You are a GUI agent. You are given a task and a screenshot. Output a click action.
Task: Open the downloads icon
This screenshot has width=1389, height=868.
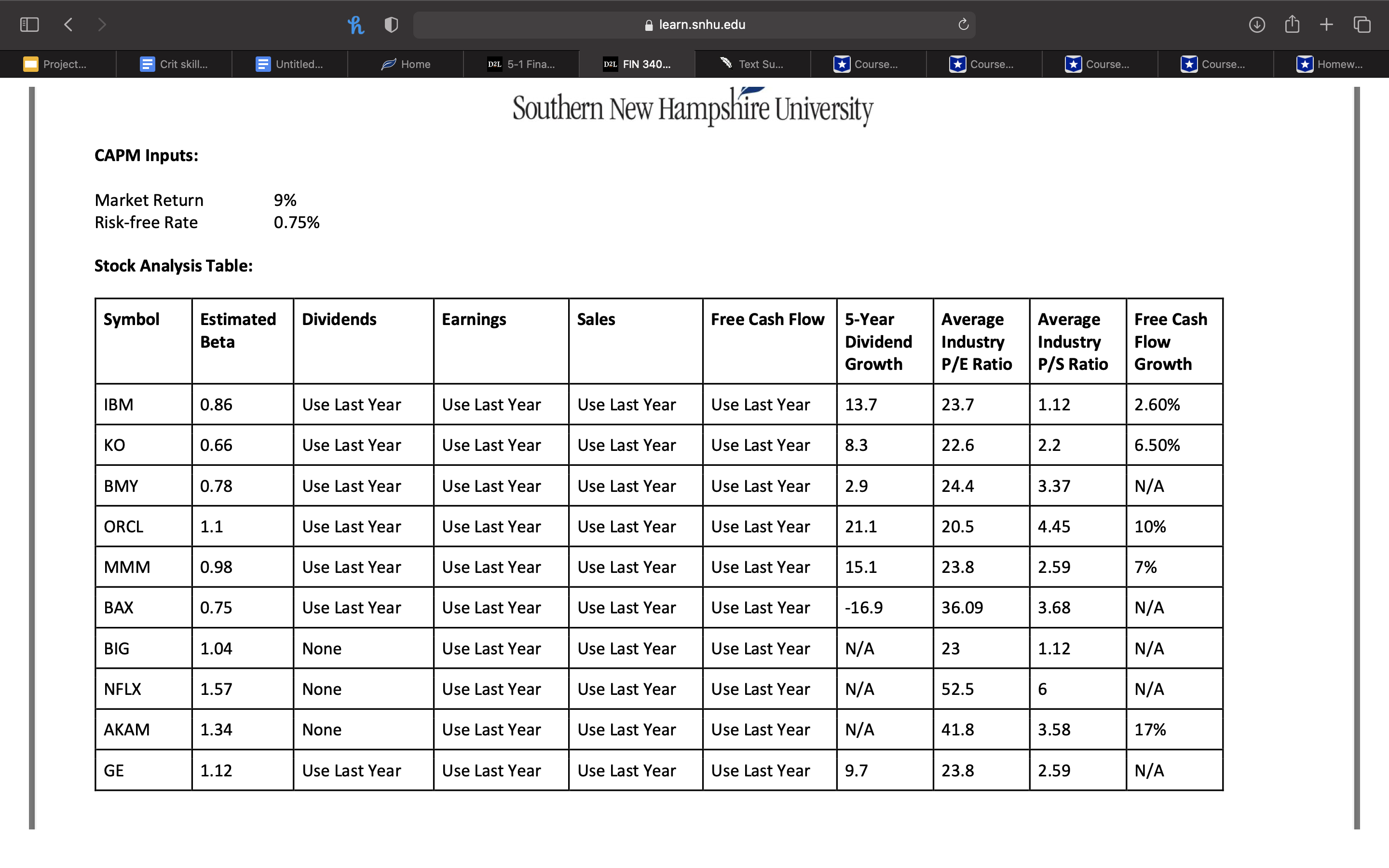1256,25
